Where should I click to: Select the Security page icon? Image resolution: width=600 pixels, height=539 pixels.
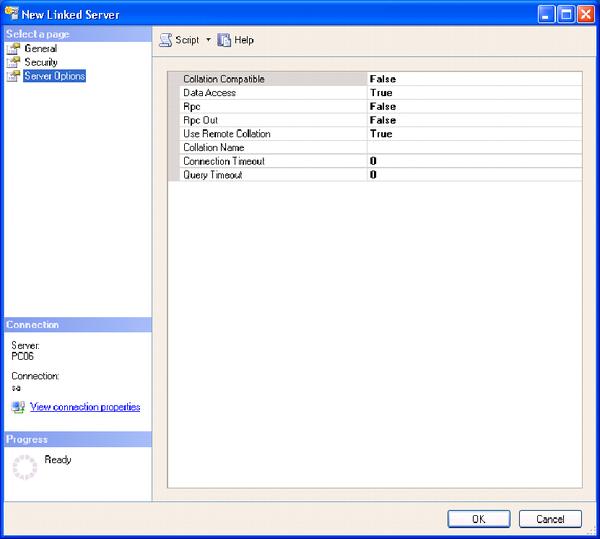[13, 62]
